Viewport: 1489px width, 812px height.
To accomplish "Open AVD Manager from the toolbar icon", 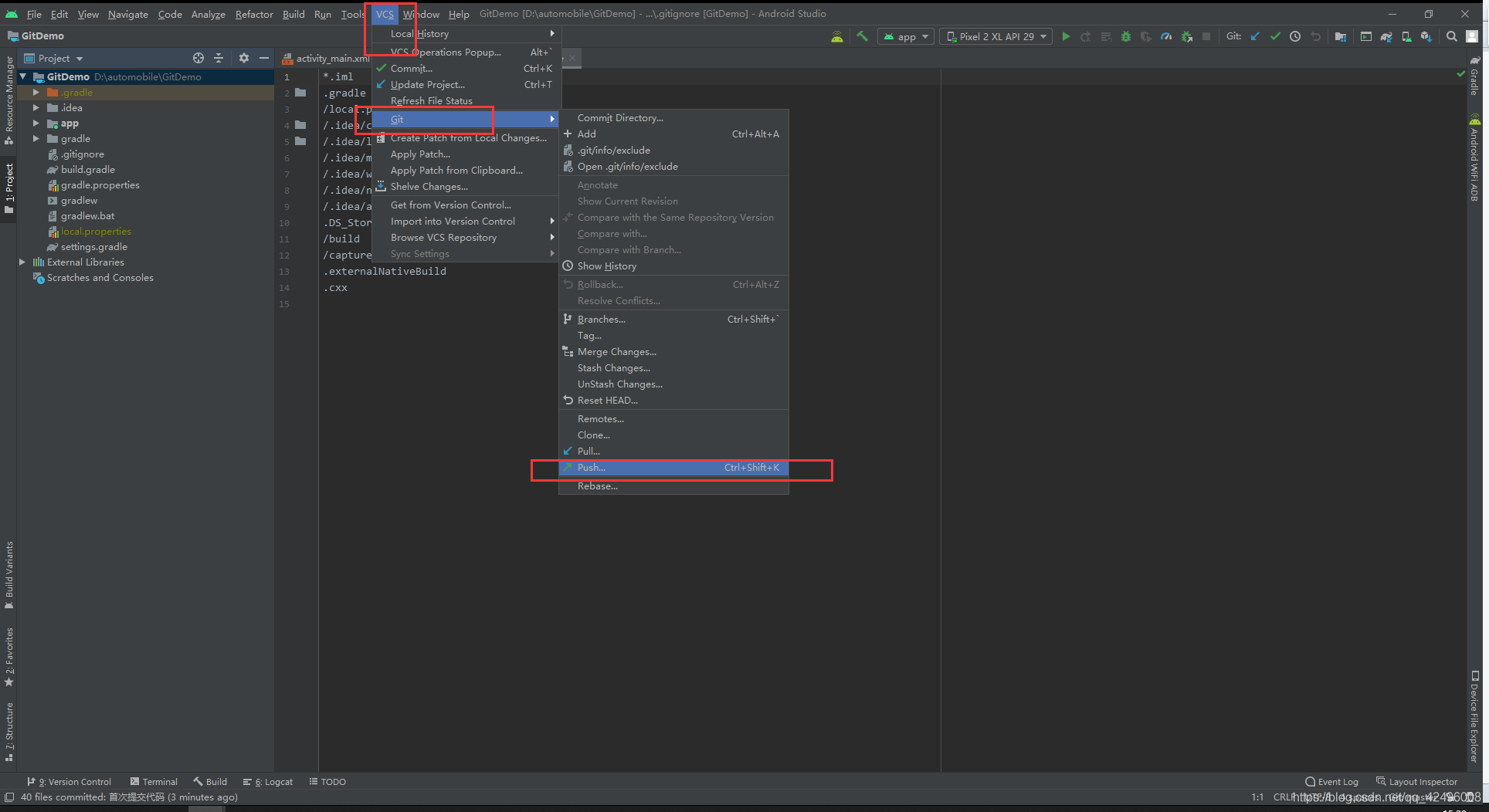I will point(1406,36).
